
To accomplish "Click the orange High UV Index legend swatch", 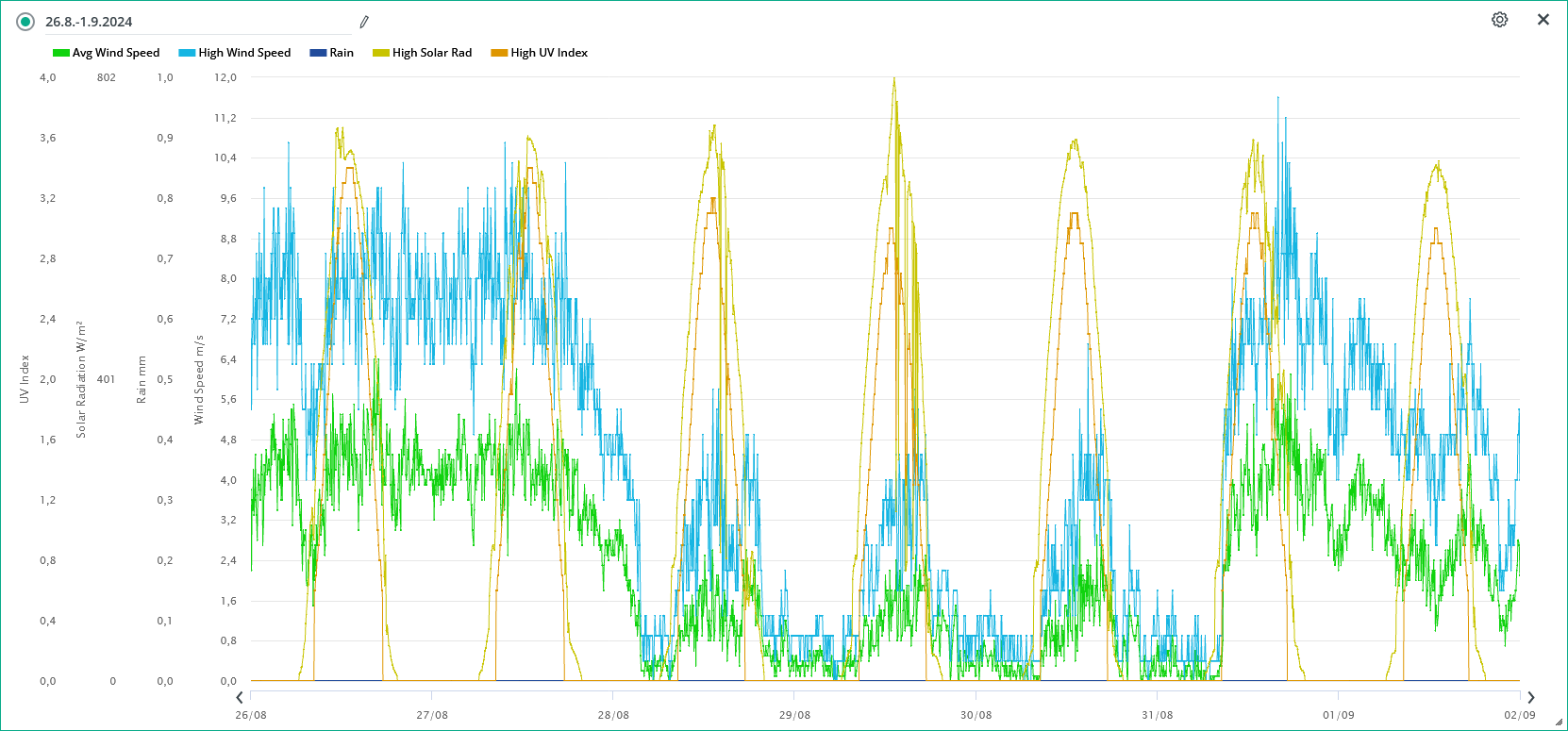I will [499, 53].
